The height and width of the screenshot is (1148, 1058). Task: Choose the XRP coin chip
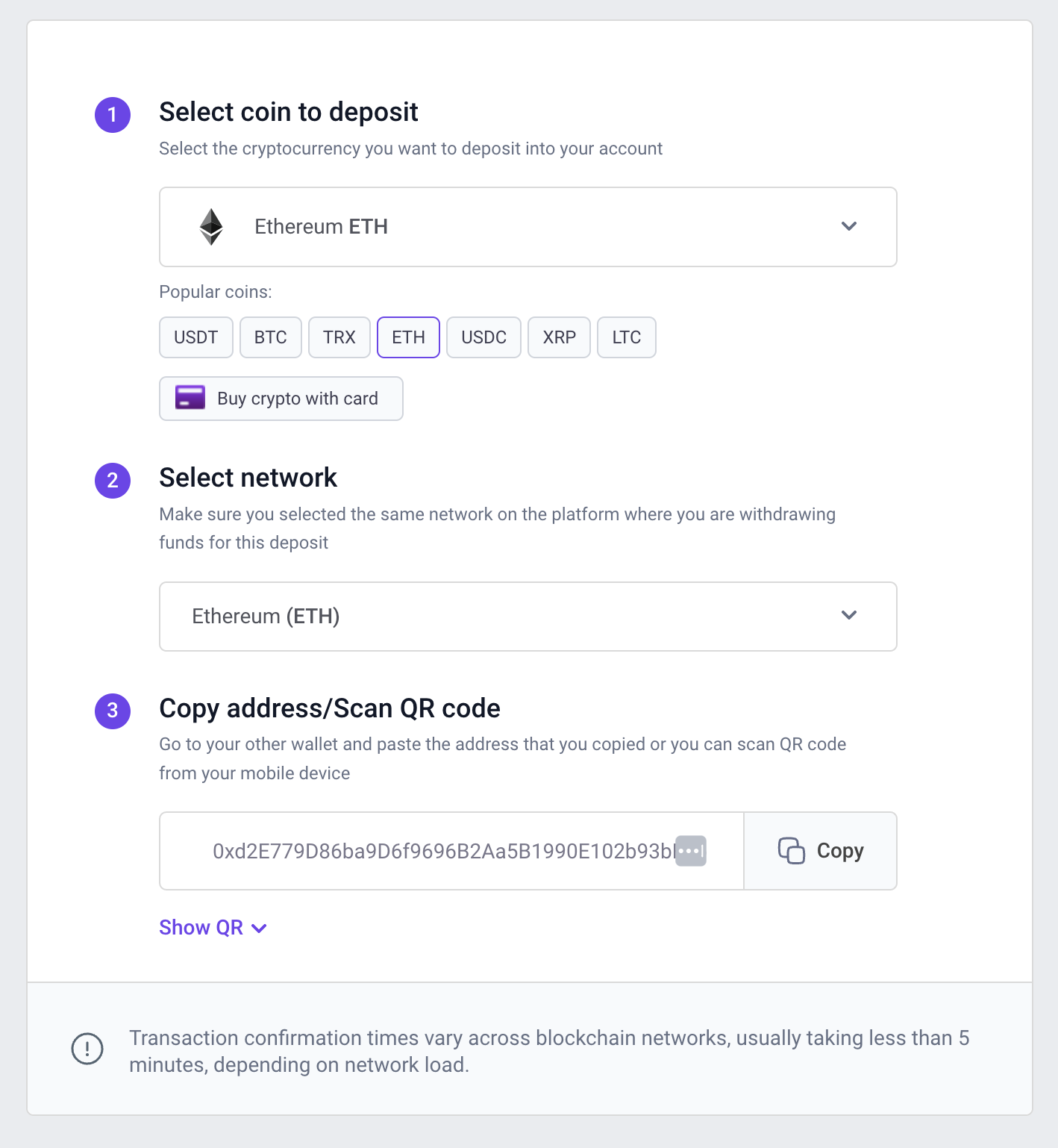coord(559,337)
